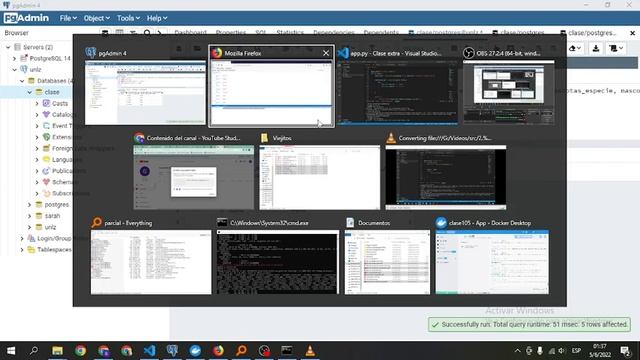The image size is (640, 360).
Task: Open Docker Desktop from the taskbar
Action: (x=195, y=351)
